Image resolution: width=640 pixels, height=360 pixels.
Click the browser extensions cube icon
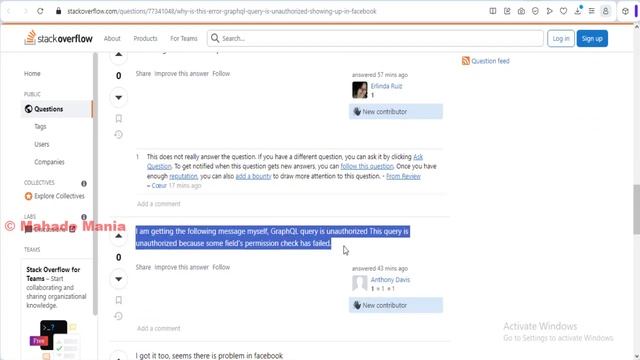pyautogui.click(x=625, y=11)
